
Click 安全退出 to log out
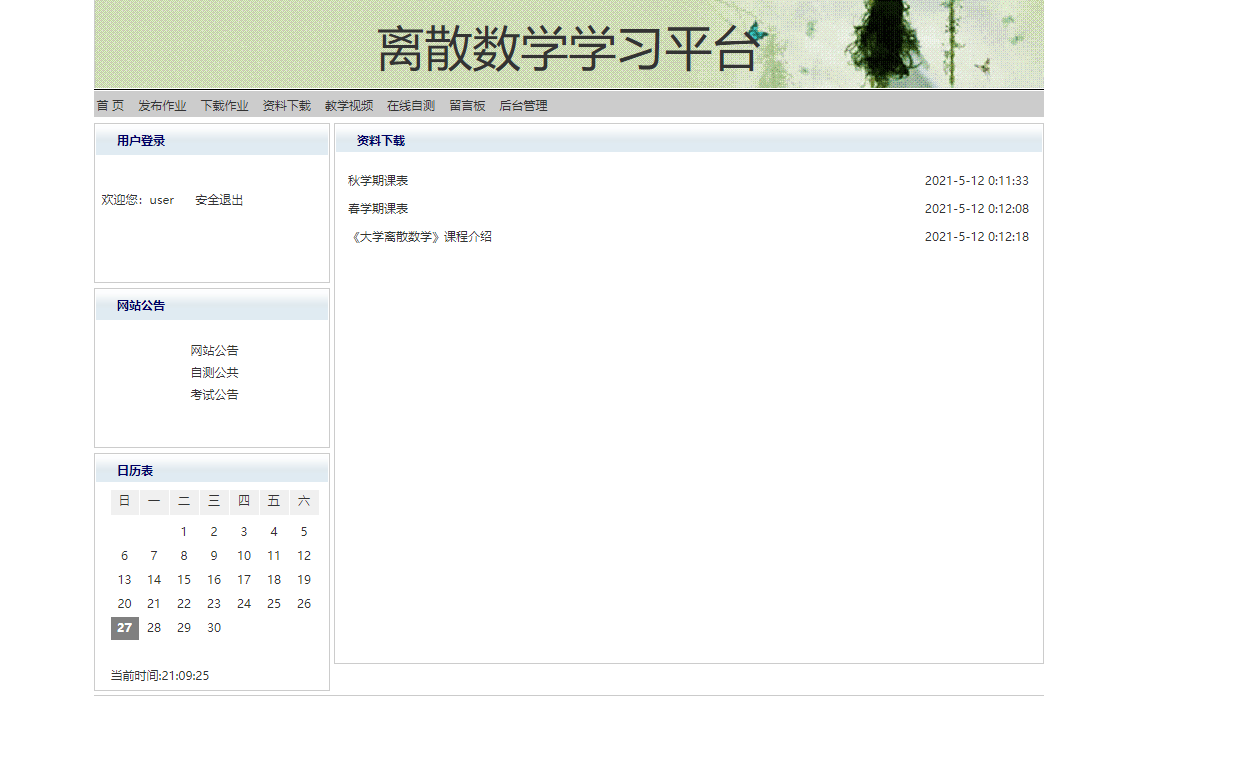(219, 199)
